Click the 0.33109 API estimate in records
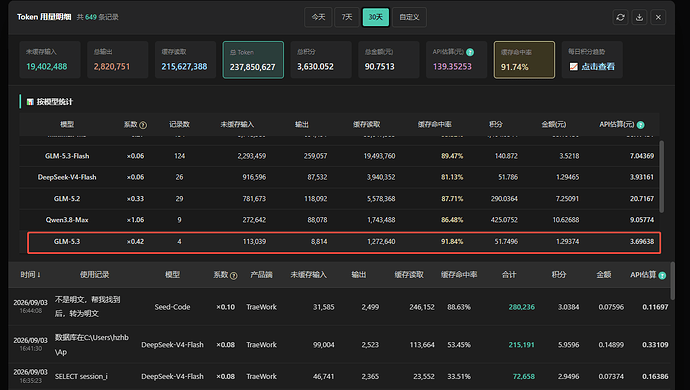 click(655, 345)
